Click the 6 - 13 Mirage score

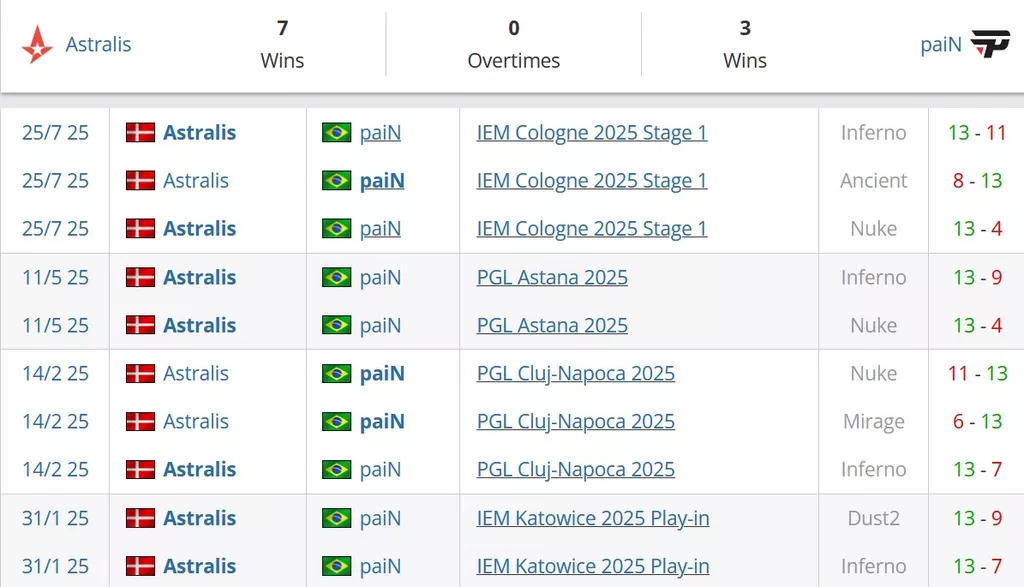(977, 421)
